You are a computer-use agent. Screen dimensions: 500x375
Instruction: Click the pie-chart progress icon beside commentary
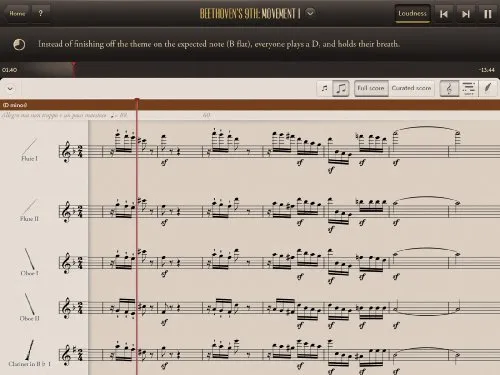[19, 44]
